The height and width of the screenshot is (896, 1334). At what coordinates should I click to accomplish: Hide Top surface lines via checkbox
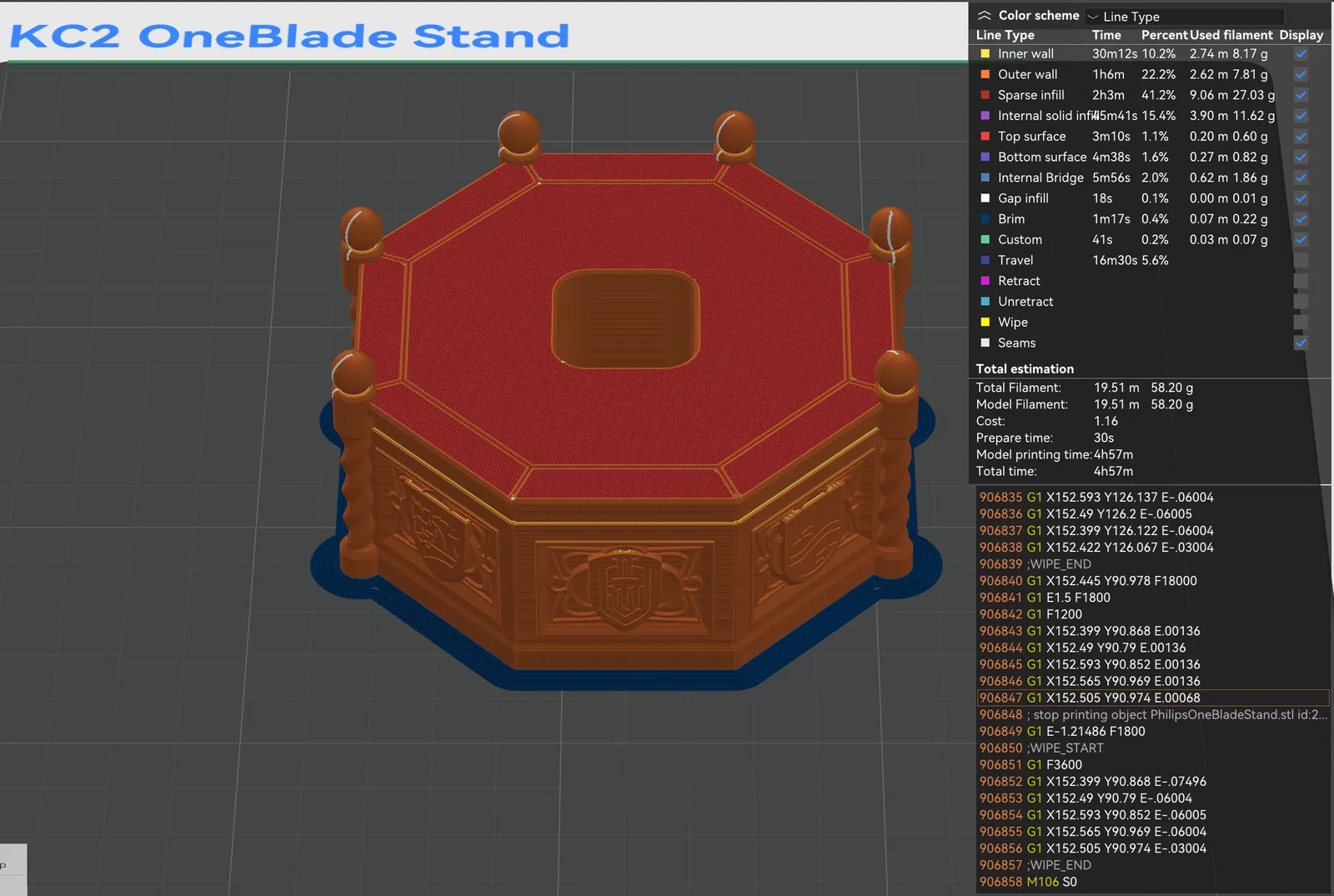click(1301, 137)
